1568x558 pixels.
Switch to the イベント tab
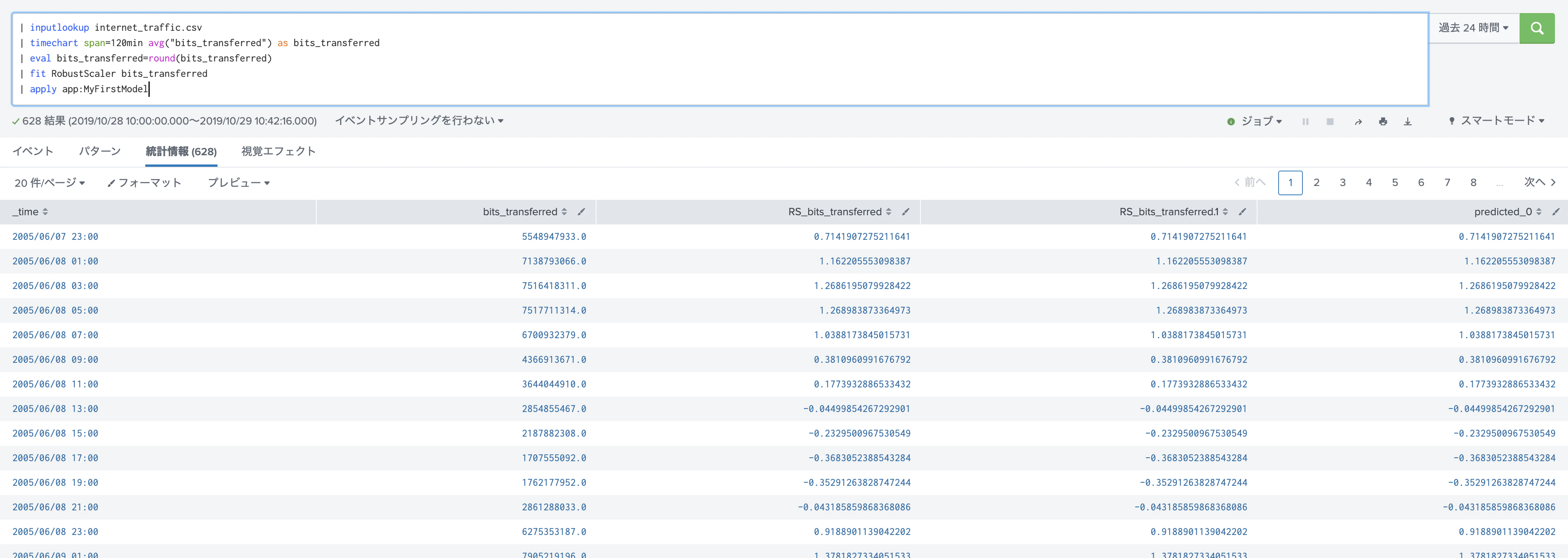[x=33, y=151]
